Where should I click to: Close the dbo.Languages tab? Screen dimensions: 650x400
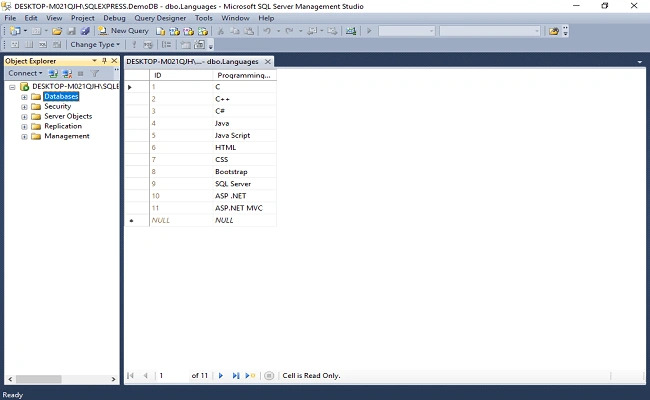pos(268,62)
